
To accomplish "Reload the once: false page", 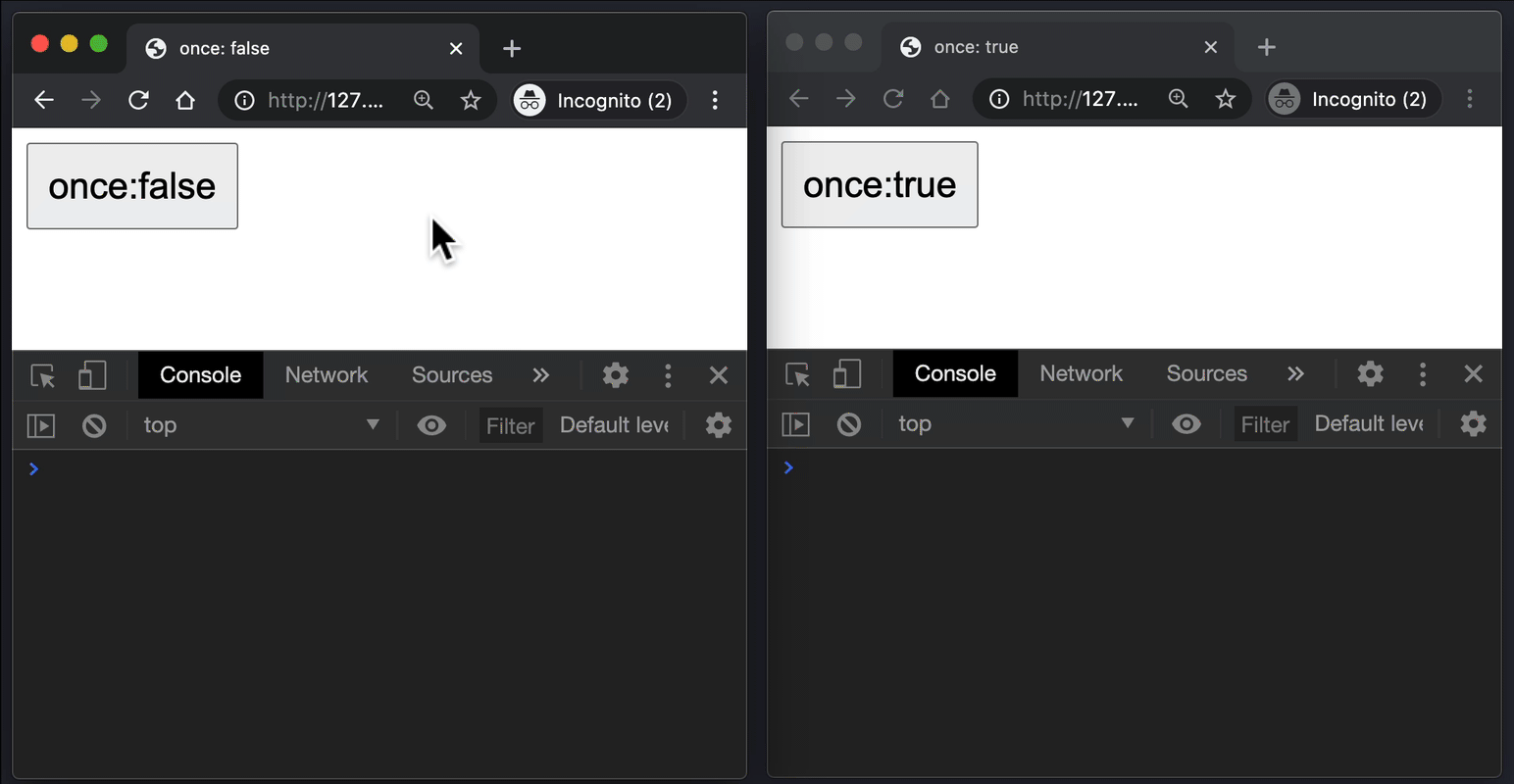I will (138, 100).
